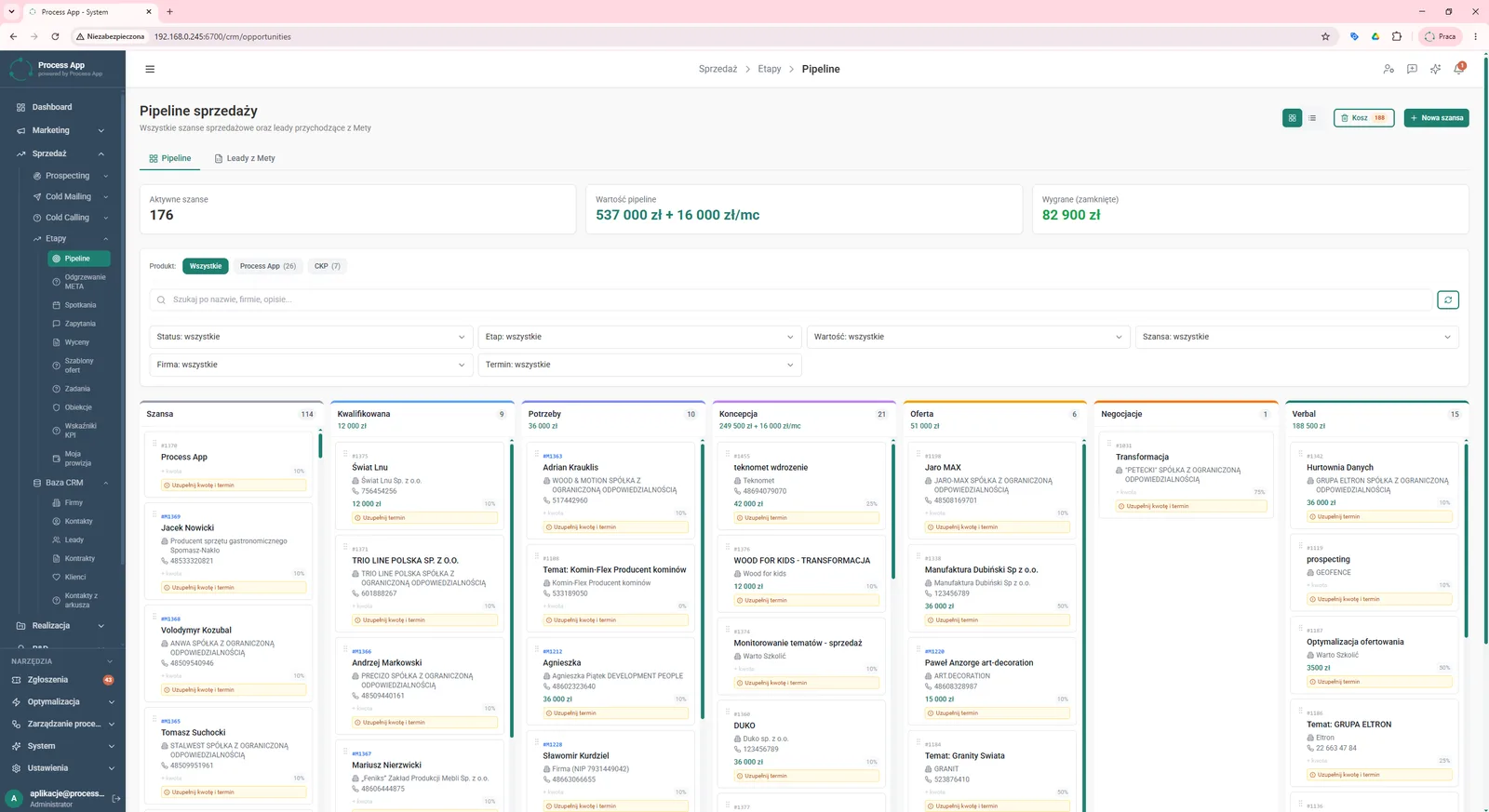The height and width of the screenshot is (812, 1489).
Task: Click the sparkle AI icon in header
Action: pyautogui.click(x=1435, y=69)
